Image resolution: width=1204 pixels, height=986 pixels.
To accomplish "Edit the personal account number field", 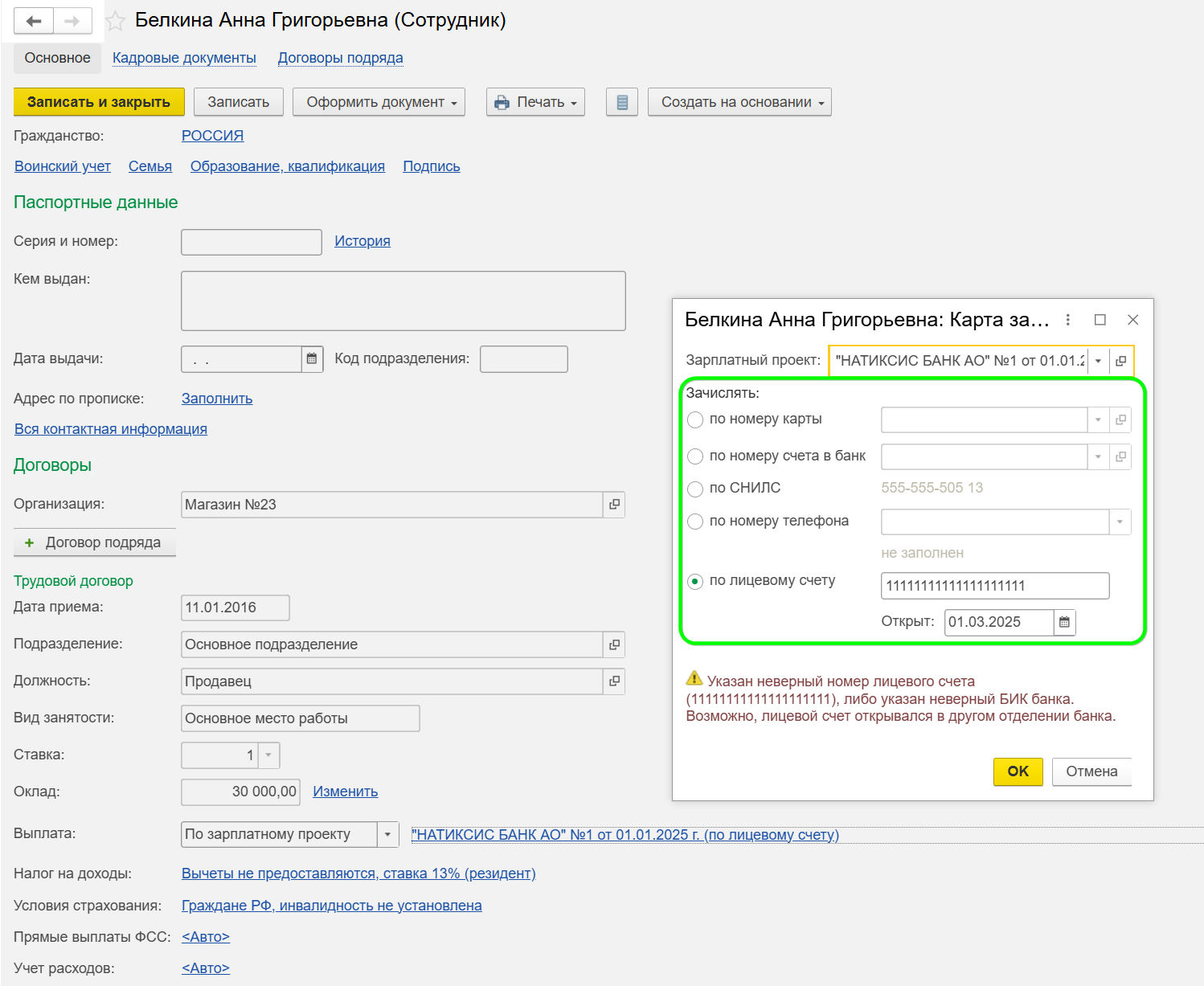I will 995,586.
